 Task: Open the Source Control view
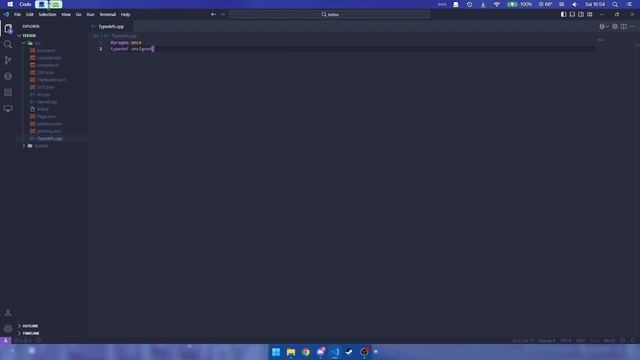8,60
